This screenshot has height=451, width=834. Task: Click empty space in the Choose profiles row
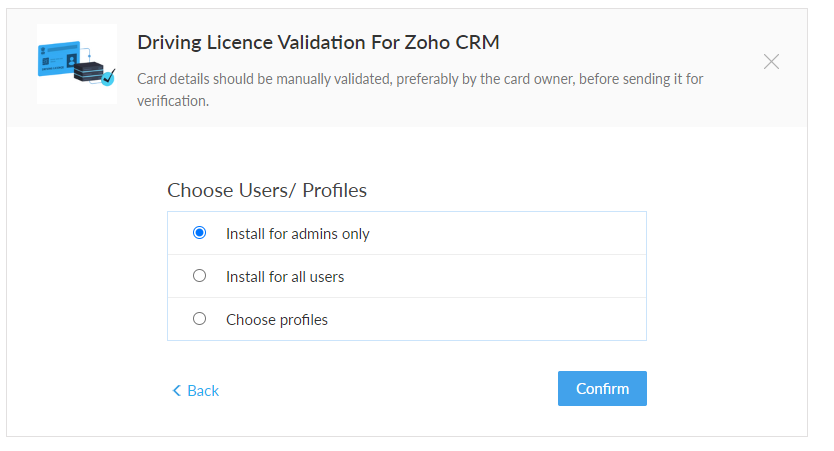pos(520,320)
